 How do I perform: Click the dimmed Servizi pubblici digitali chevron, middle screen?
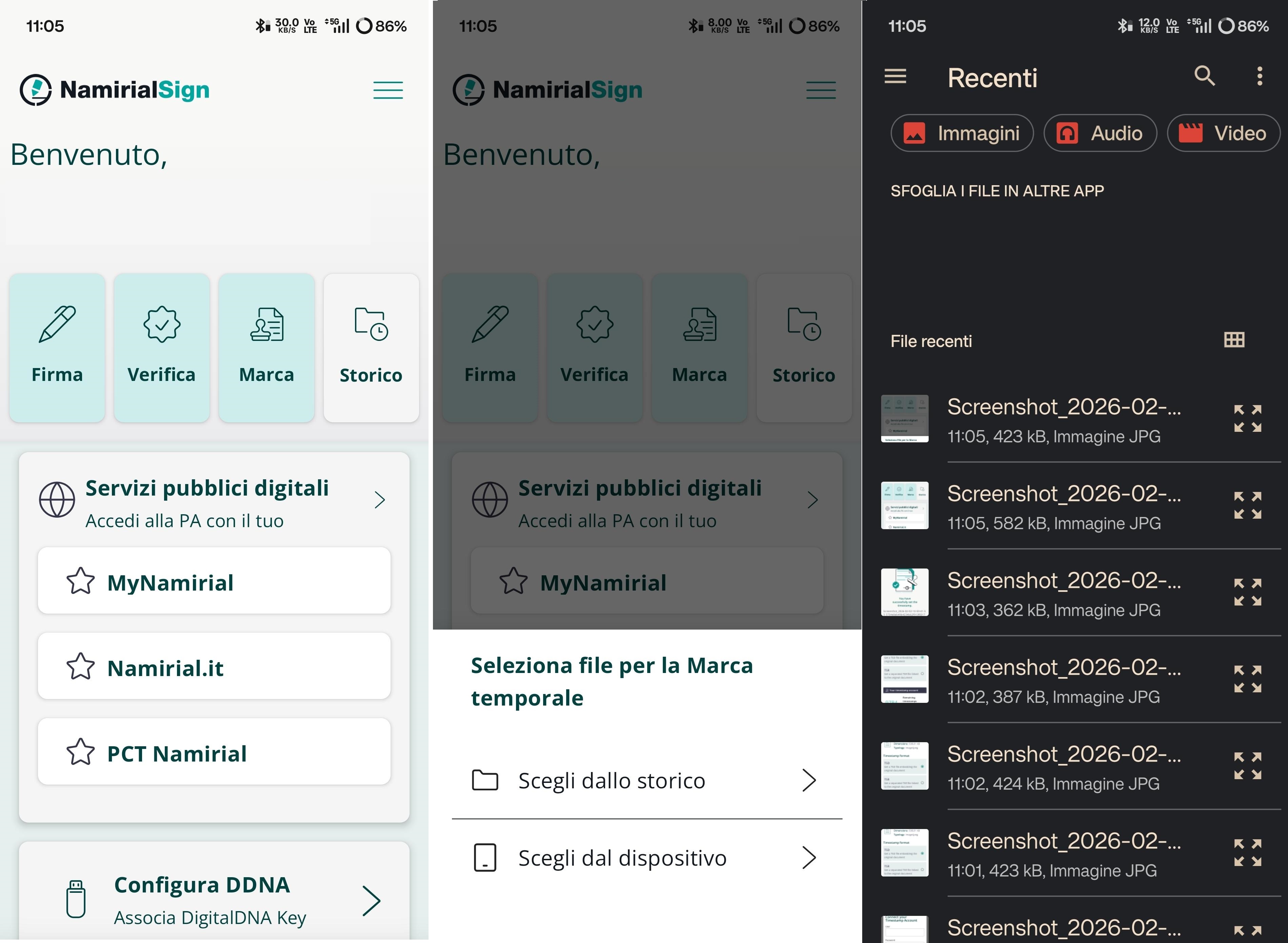(813, 499)
